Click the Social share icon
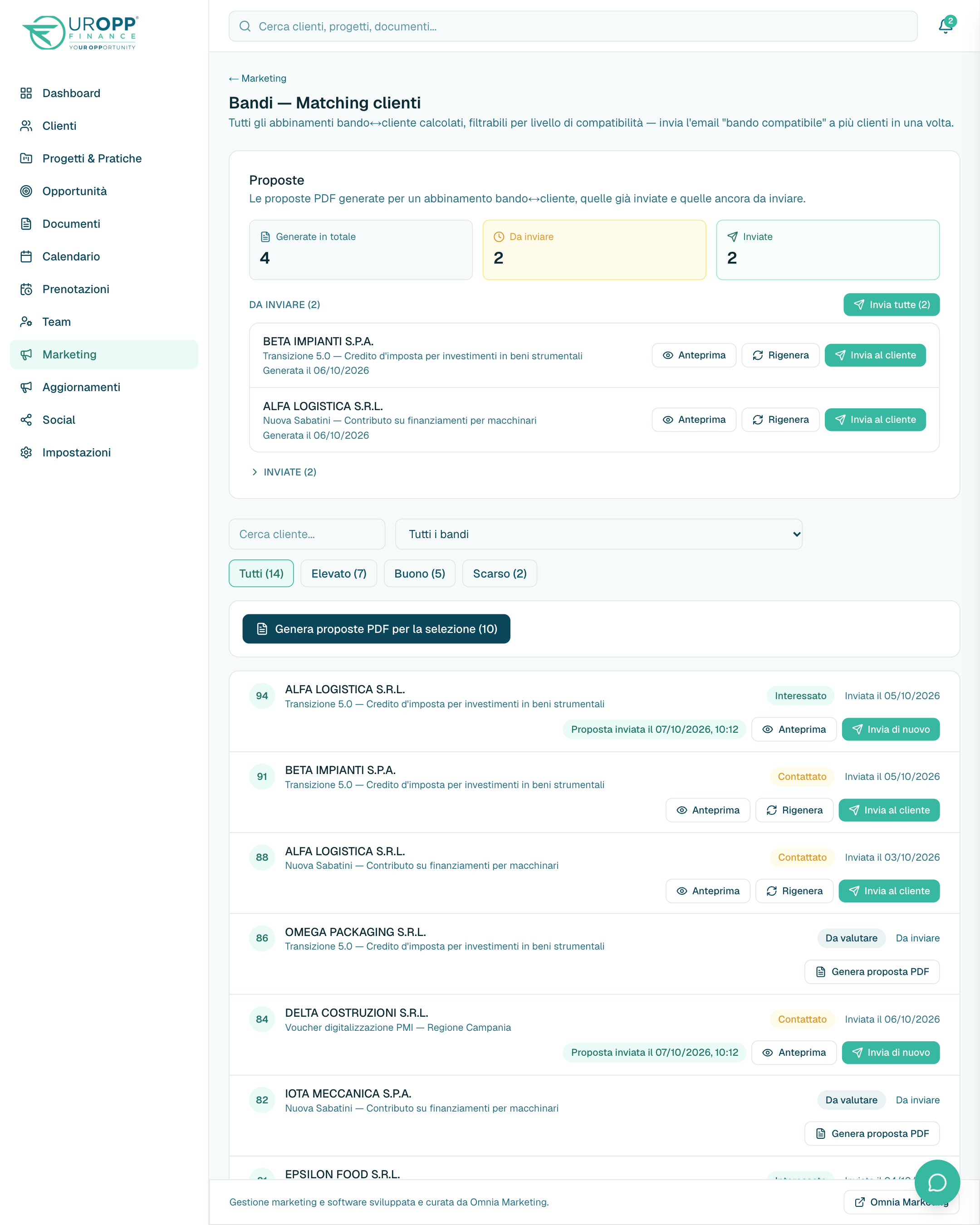980x1225 pixels. point(26,420)
